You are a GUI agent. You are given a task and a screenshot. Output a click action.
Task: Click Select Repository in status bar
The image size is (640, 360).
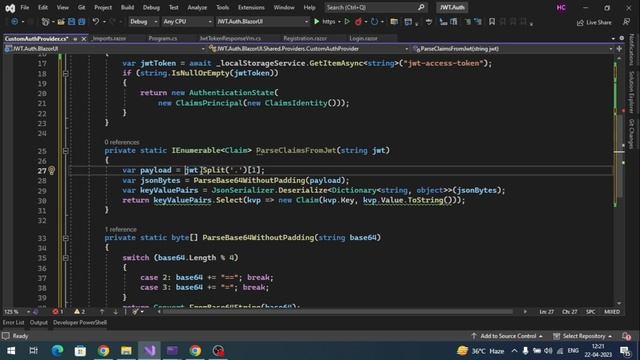[x=583, y=336]
